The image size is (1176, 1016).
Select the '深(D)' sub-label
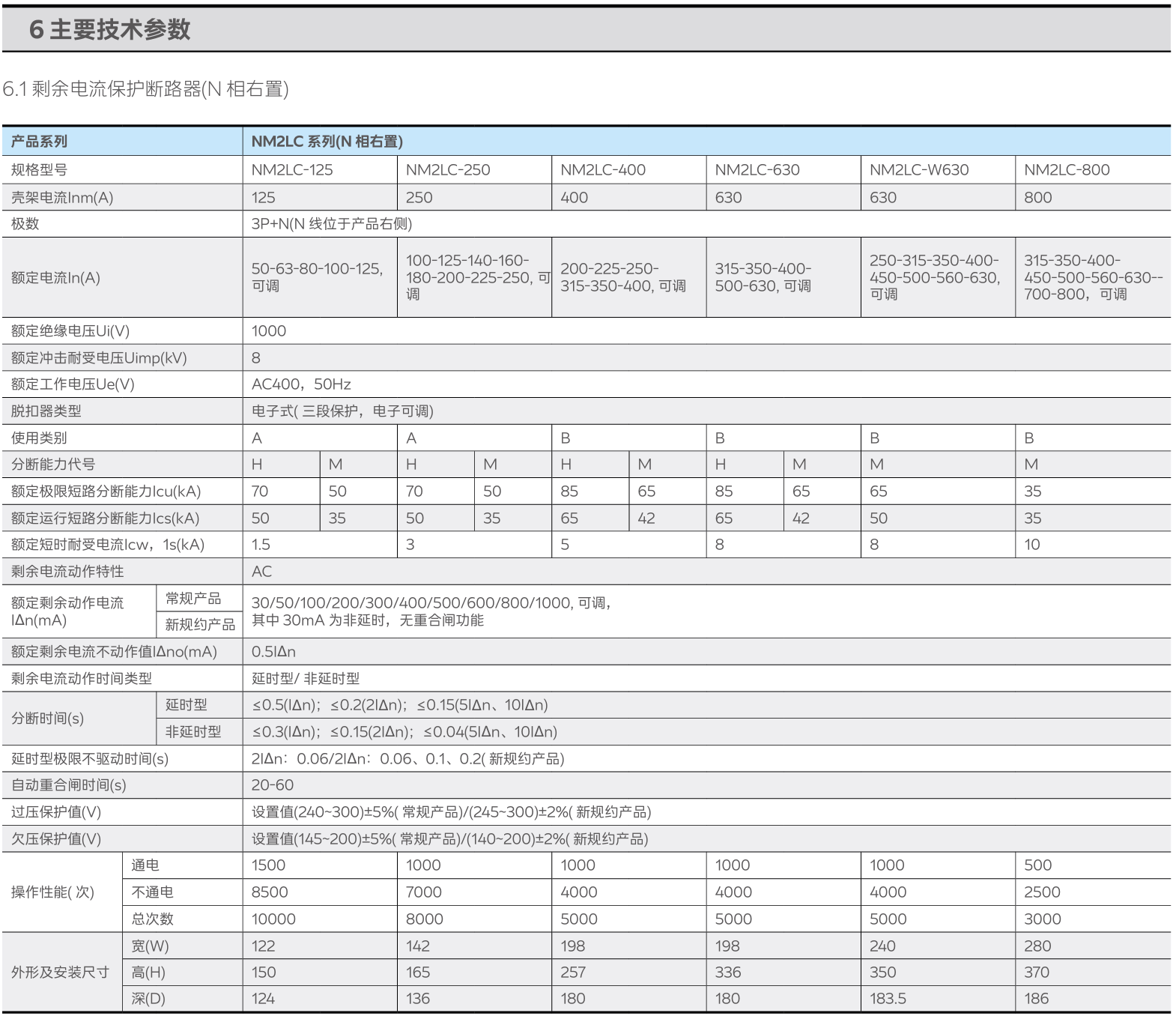pos(148,999)
